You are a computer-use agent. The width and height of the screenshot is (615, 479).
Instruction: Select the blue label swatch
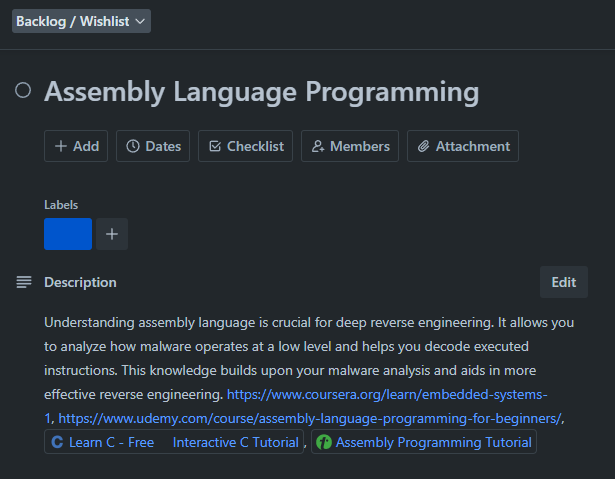[x=68, y=234]
